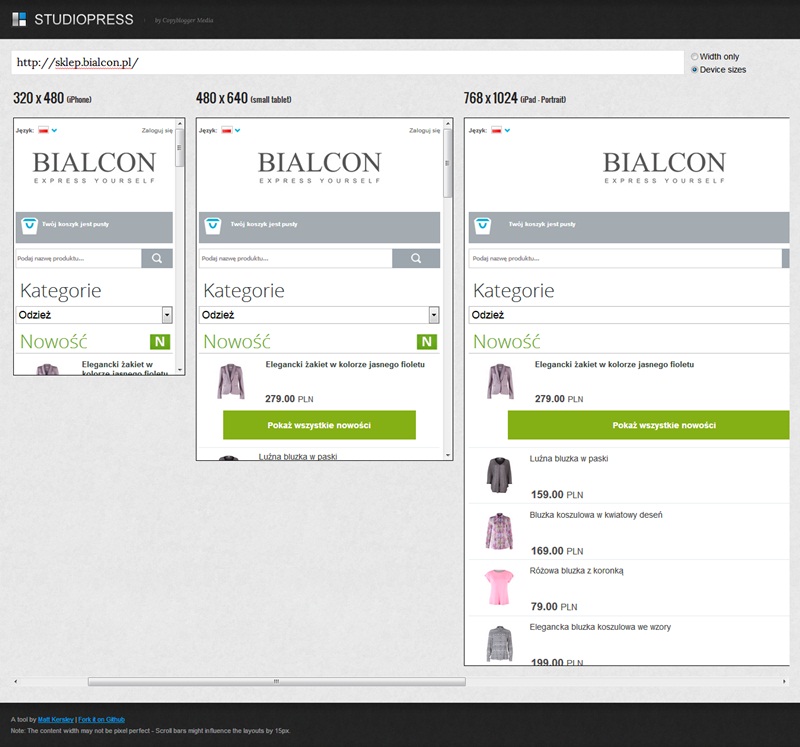
Task: Click the URL input field
Action: (345, 62)
